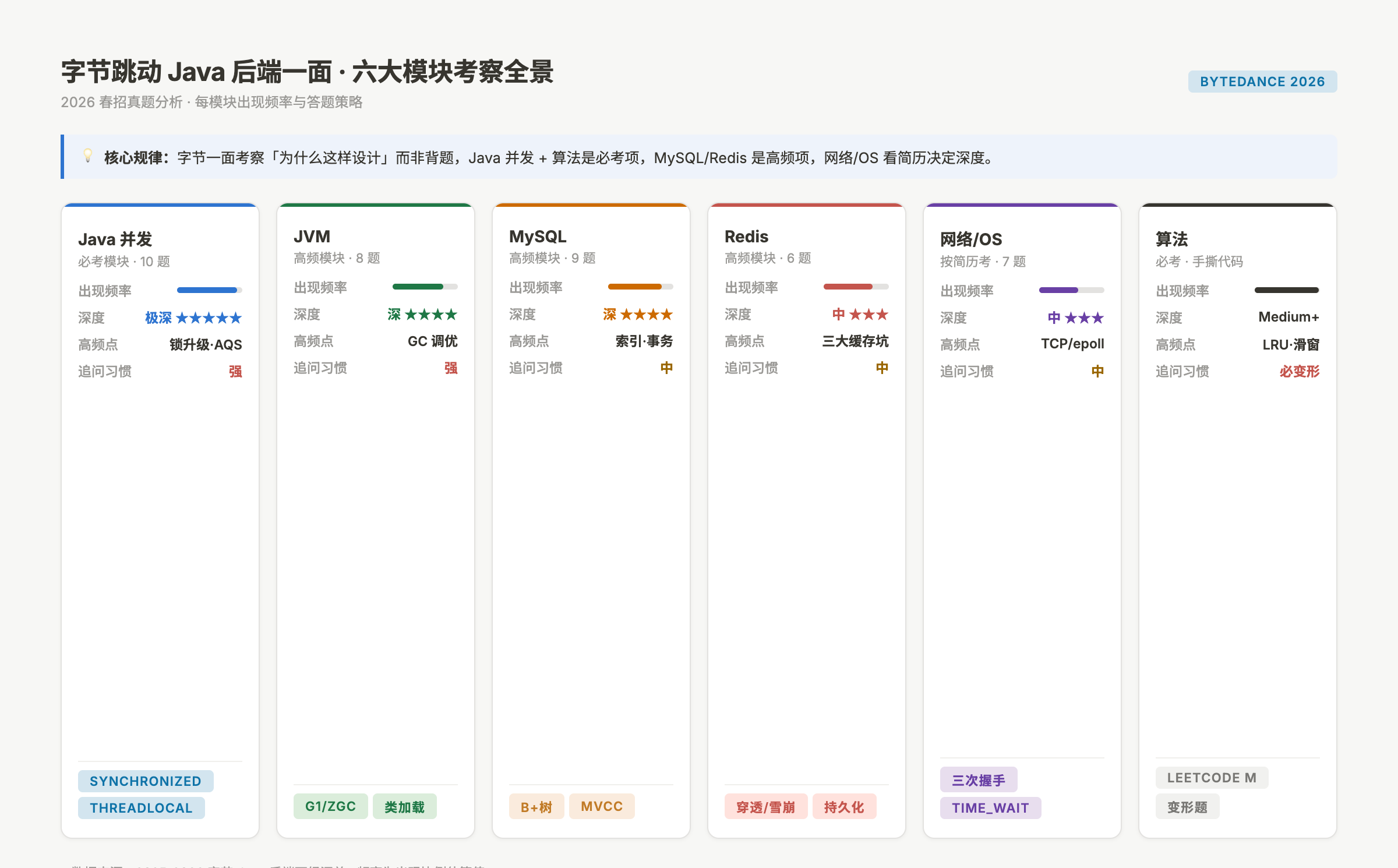Click the MVCC tag
Screen dimensions: 1398x868
click(602, 806)
